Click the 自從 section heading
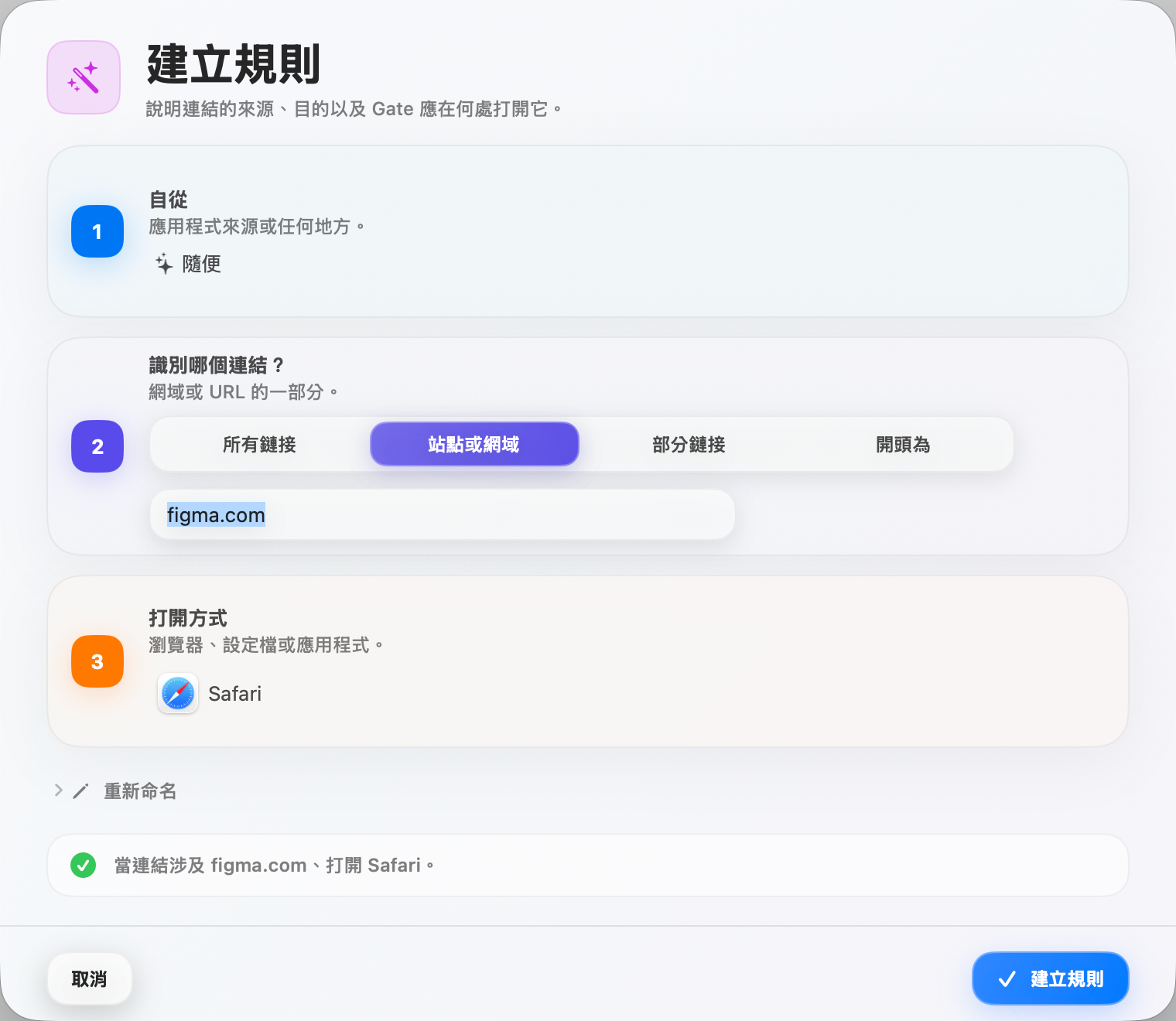This screenshot has width=1176, height=1021. pos(168,200)
